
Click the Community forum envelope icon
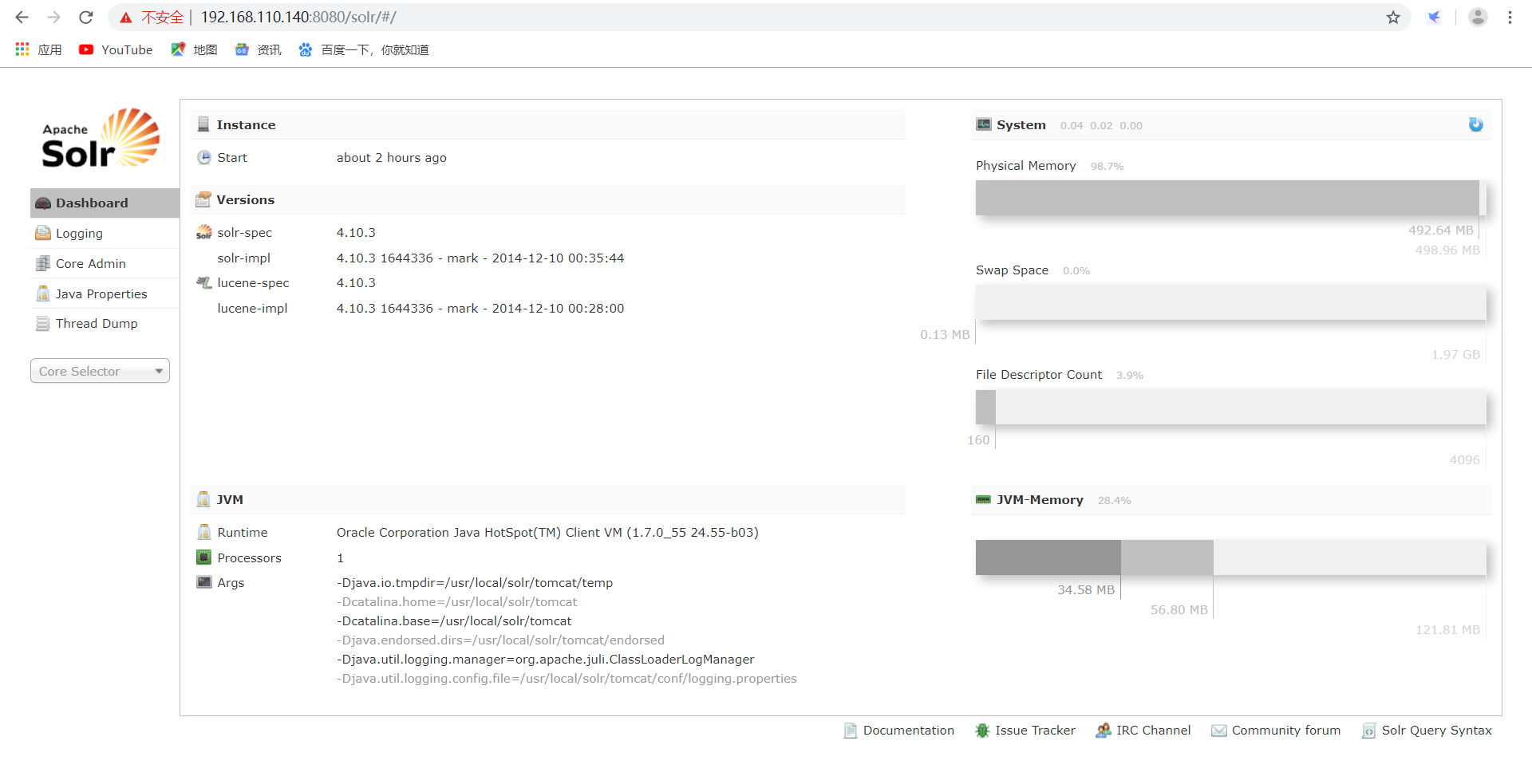pyautogui.click(x=1219, y=731)
